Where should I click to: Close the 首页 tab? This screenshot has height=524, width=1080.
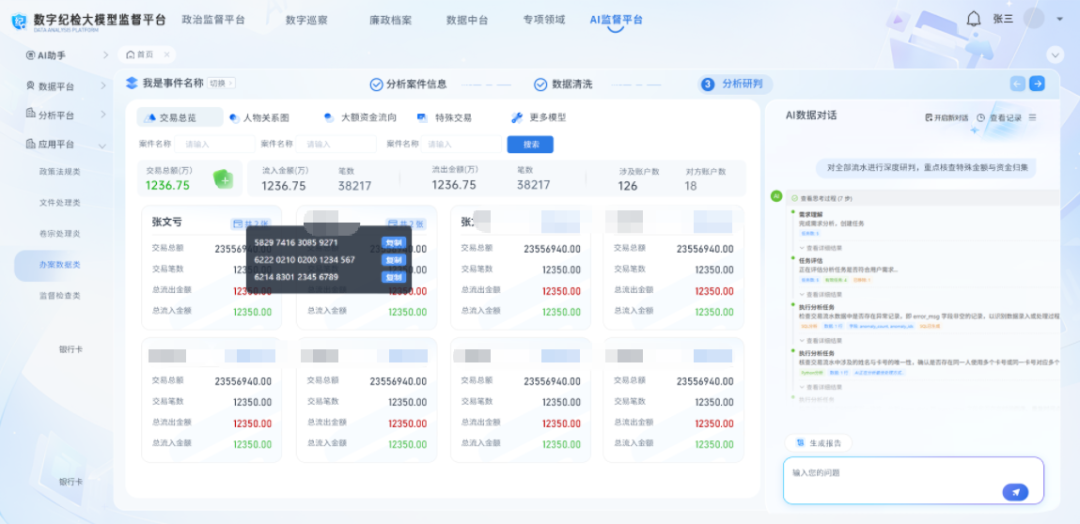[166, 54]
